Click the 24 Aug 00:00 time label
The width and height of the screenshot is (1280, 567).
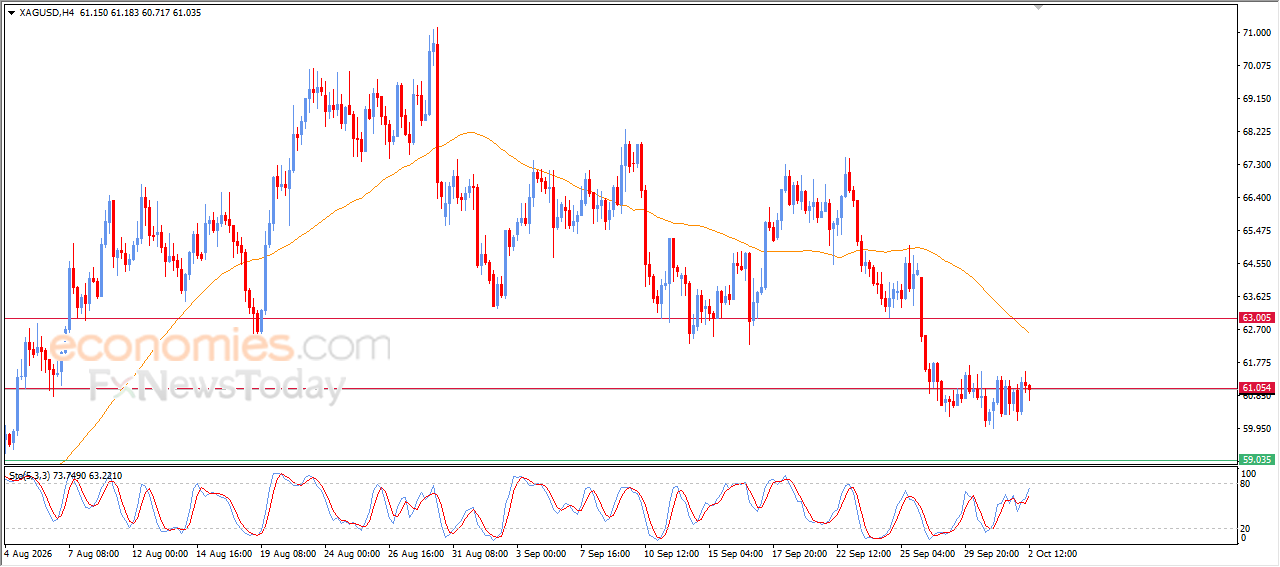pos(353,553)
